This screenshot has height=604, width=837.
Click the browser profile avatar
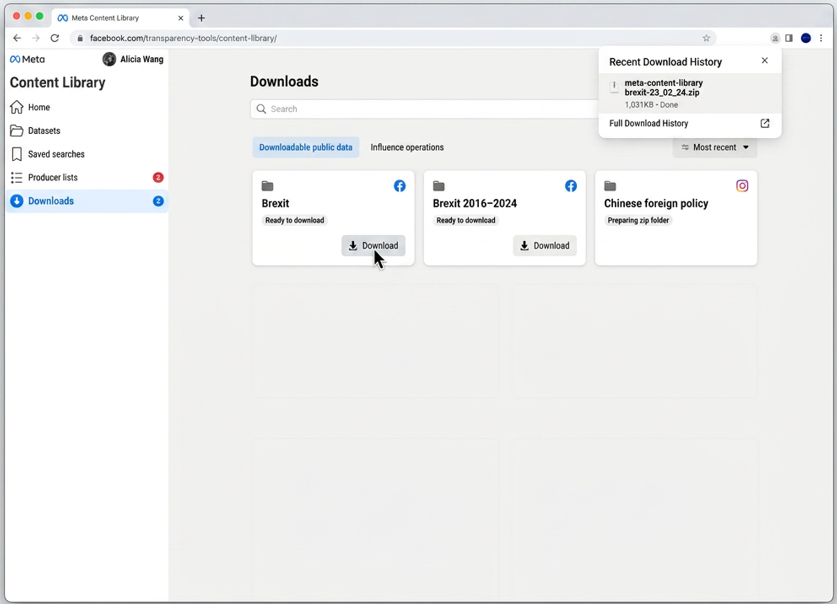tap(806, 38)
